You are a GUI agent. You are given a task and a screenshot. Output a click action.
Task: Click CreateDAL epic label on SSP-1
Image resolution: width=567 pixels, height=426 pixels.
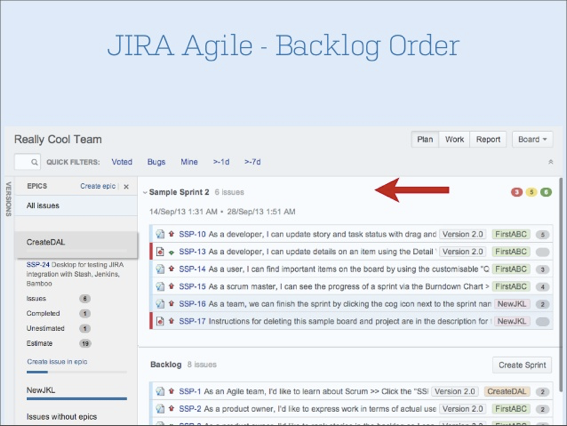pyautogui.click(x=507, y=392)
